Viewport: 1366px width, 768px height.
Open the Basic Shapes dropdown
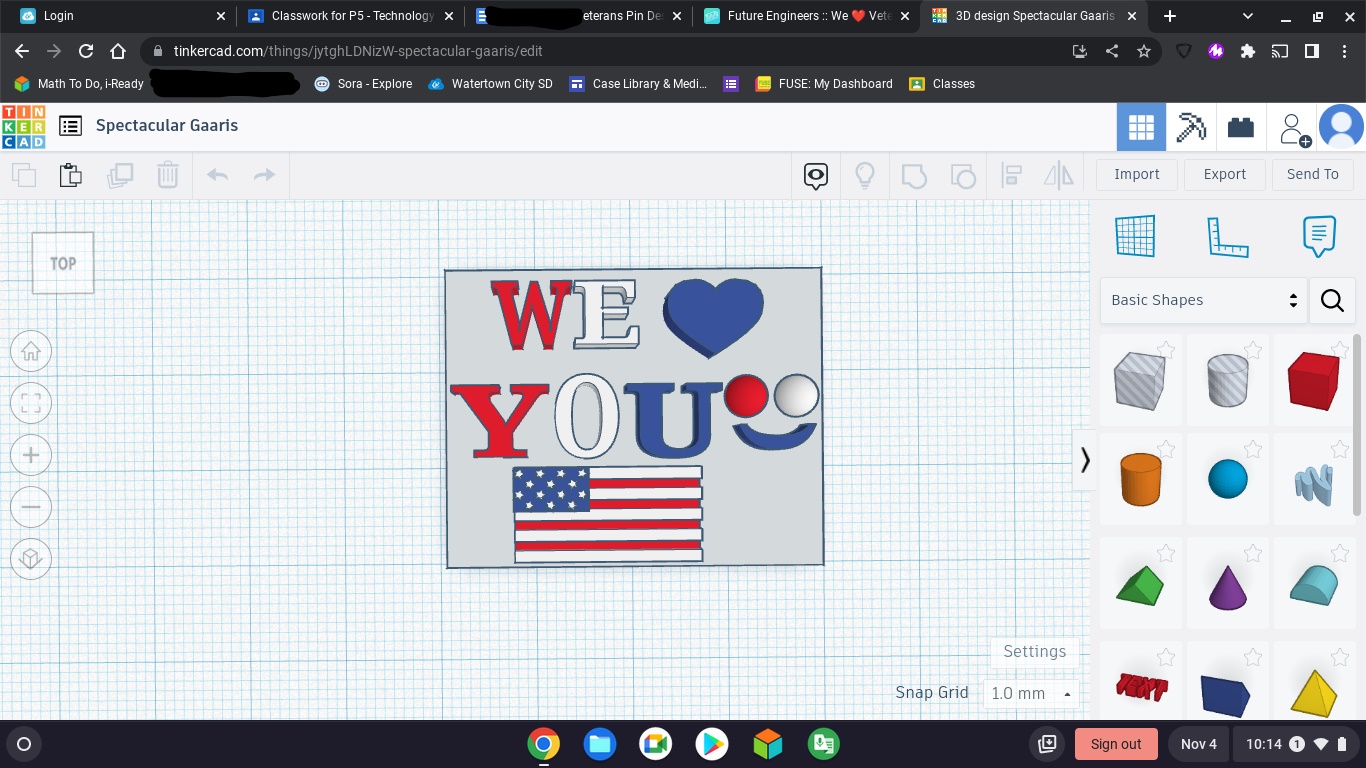coord(1203,300)
